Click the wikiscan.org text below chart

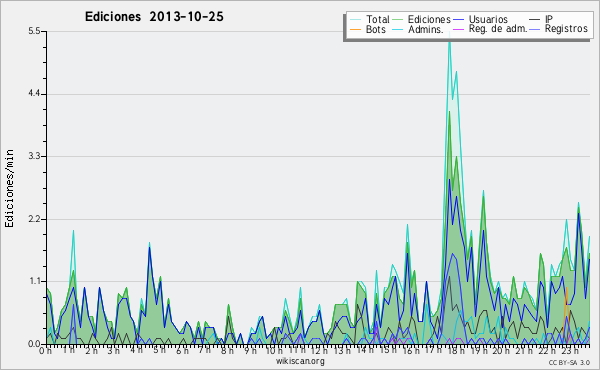click(x=300, y=361)
